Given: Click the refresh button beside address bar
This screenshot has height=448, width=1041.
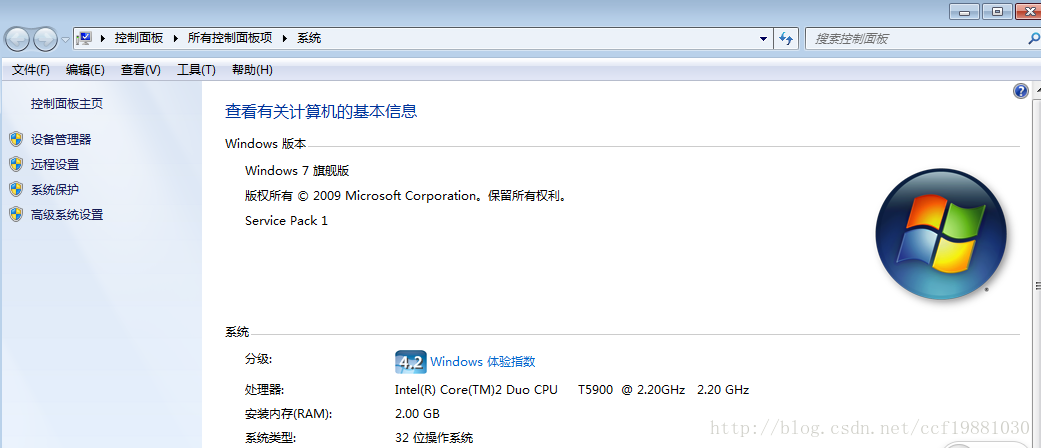Looking at the screenshot, I should click(786, 38).
